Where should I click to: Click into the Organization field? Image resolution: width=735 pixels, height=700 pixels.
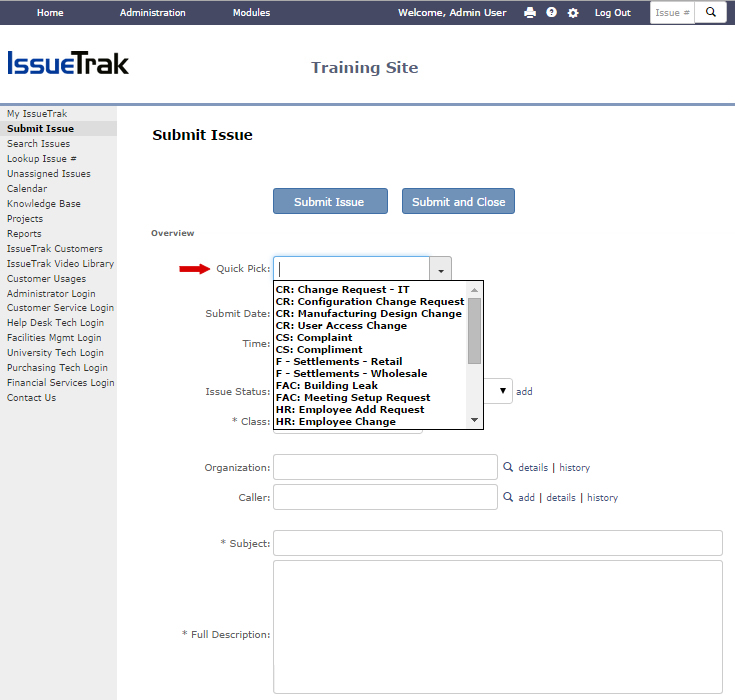pyautogui.click(x=385, y=467)
